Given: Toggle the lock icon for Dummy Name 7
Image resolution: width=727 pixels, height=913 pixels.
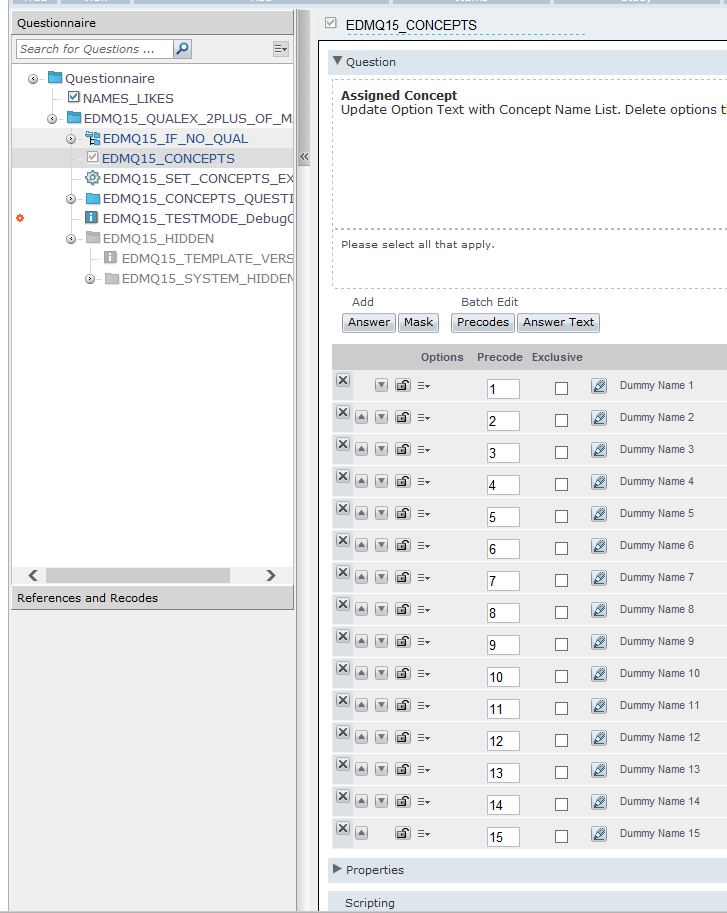Looking at the screenshot, I should (x=403, y=577).
